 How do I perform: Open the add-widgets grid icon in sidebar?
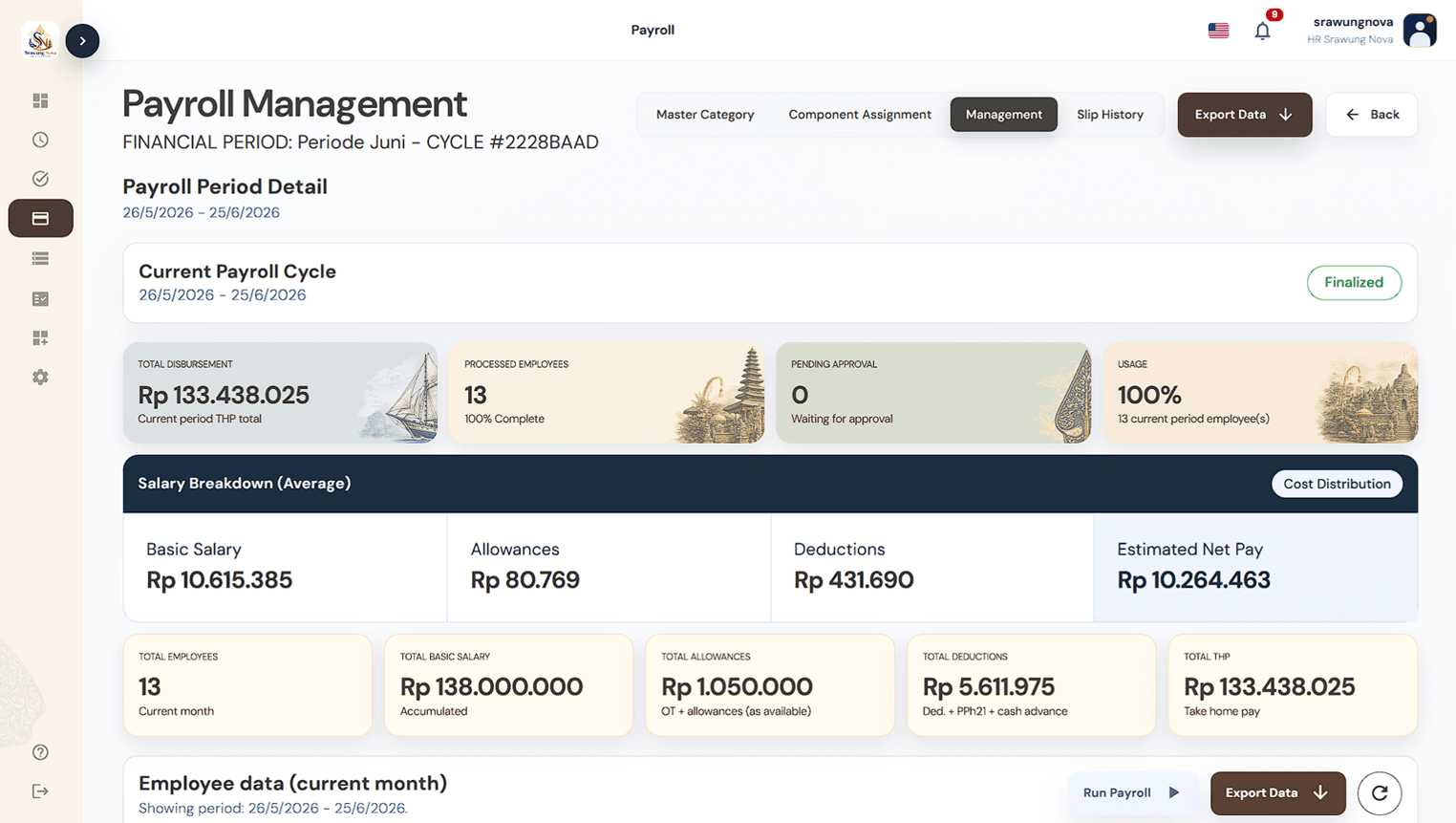pos(40,337)
